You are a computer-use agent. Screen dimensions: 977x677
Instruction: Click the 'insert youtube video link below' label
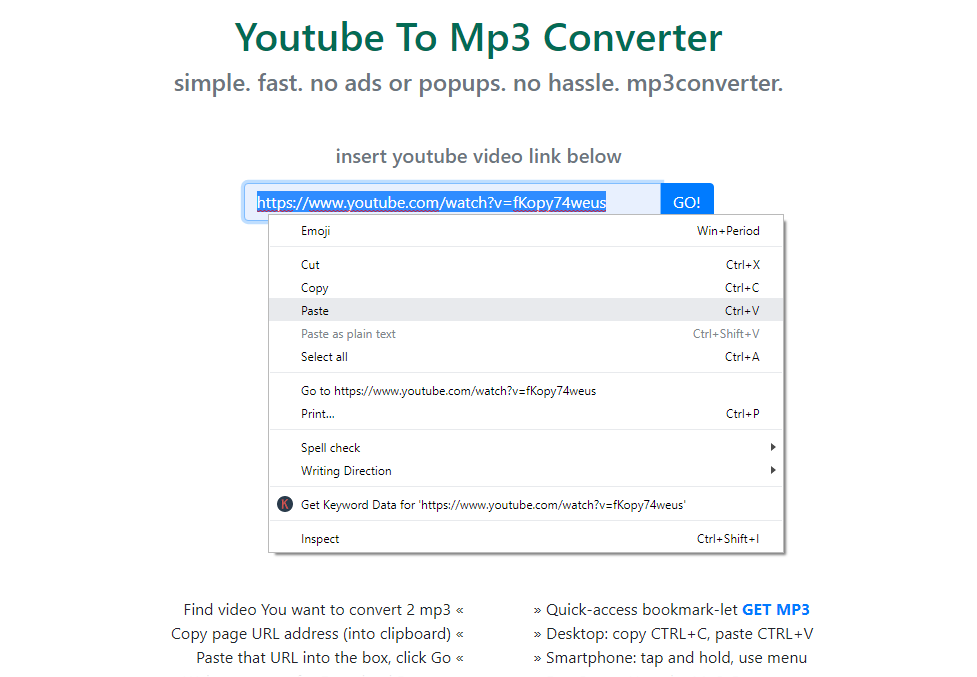click(x=478, y=156)
